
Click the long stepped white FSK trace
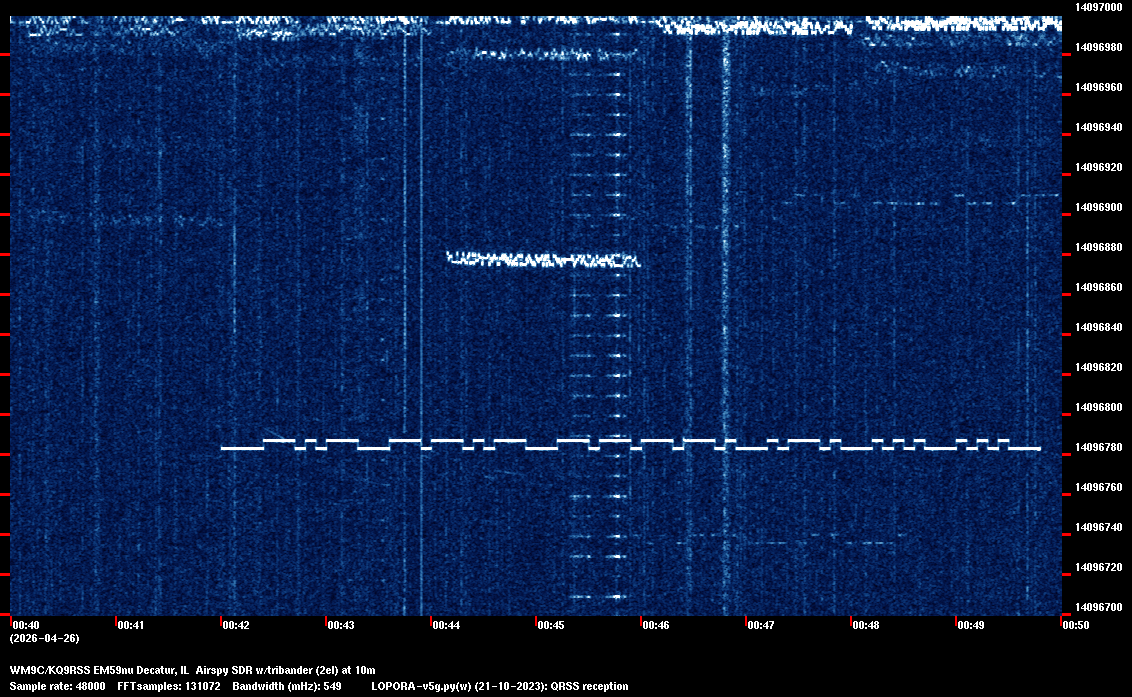coord(630,445)
